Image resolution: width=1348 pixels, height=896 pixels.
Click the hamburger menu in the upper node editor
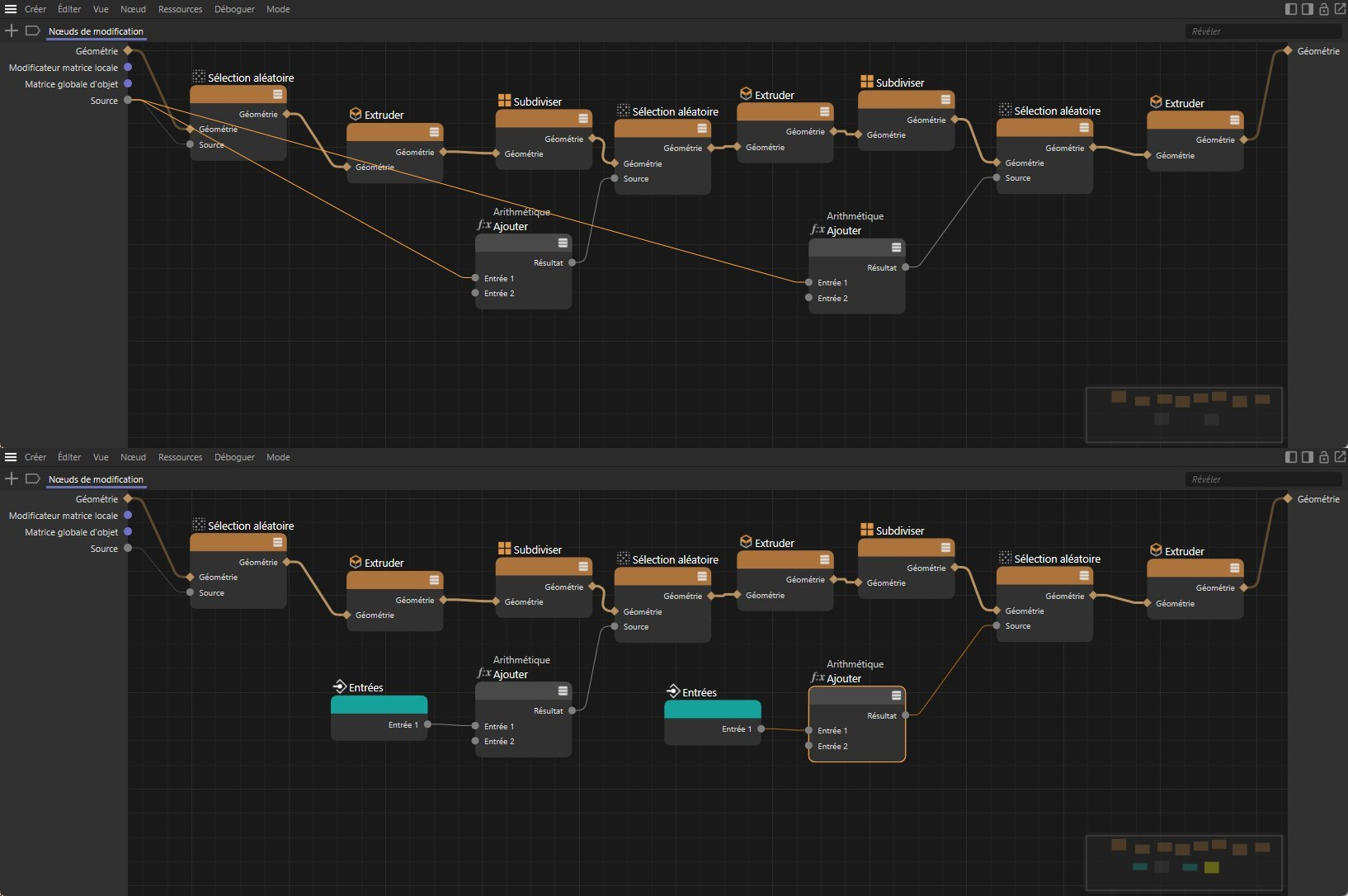(11, 9)
